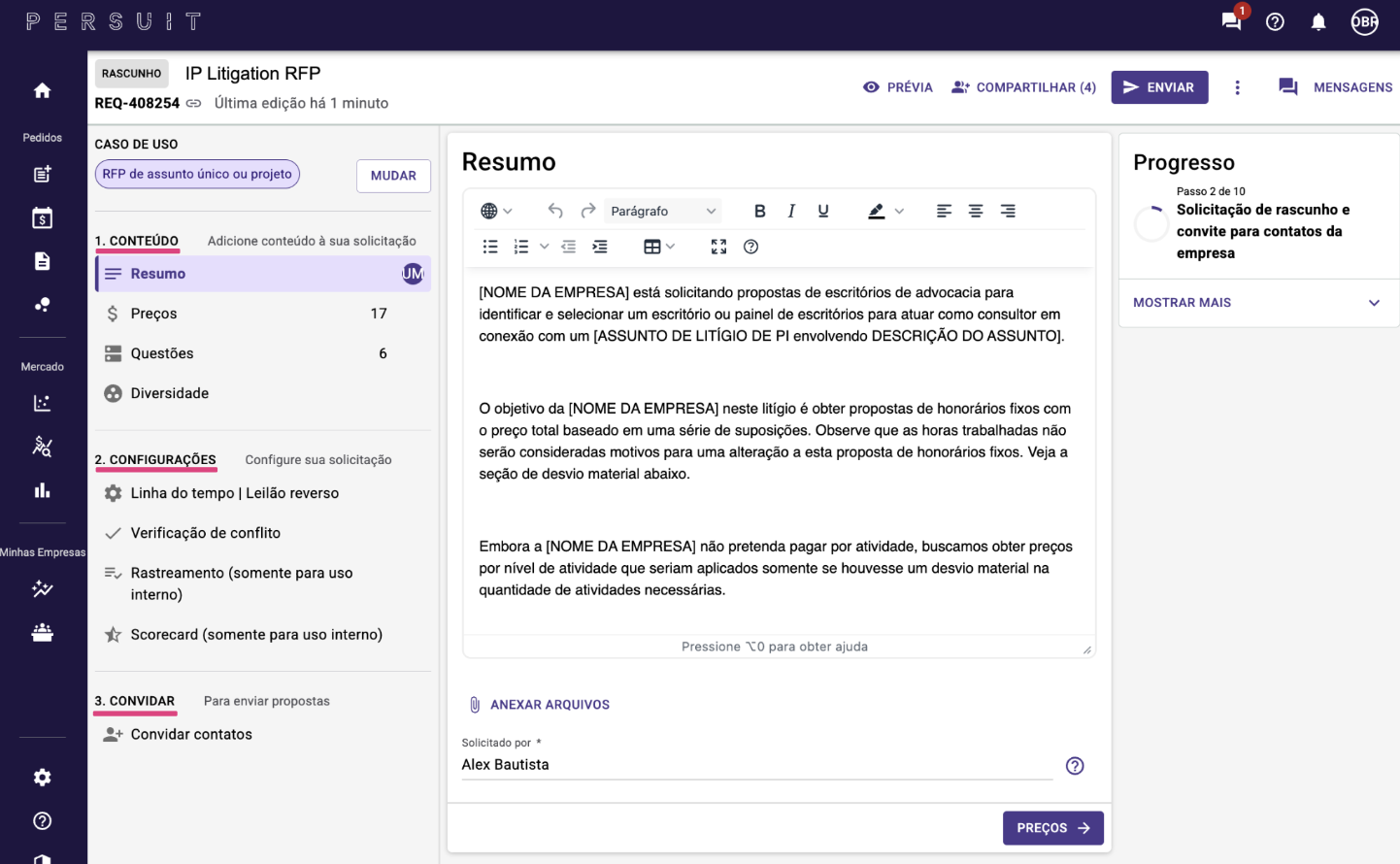Open help icon beside Solicitado por
Screen dimensions: 1400x864
point(1075,766)
